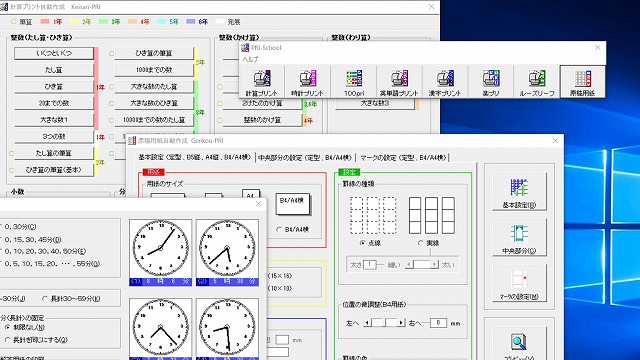Click マークの設定(M) icon button in Genkou-PRI
The image size is (640, 360).
[519, 283]
